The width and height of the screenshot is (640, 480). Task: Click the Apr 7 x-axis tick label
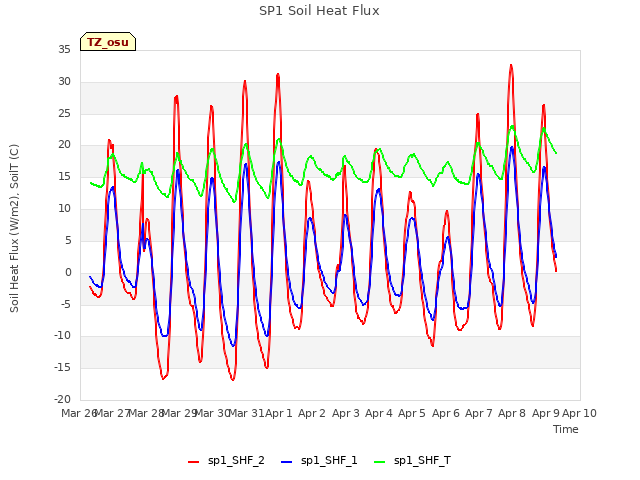(x=478, y=413)
